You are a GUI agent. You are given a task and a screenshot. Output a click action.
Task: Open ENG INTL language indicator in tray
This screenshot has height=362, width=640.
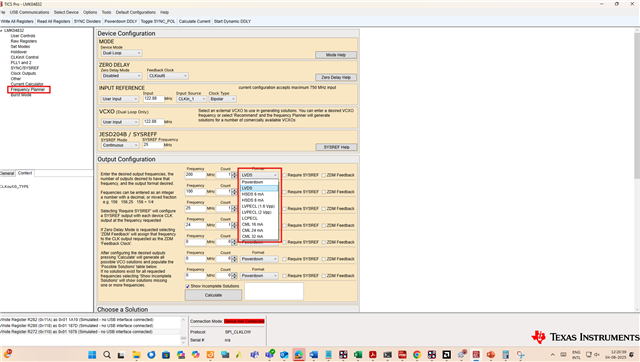pyautogui.click(x=576, y=355)
